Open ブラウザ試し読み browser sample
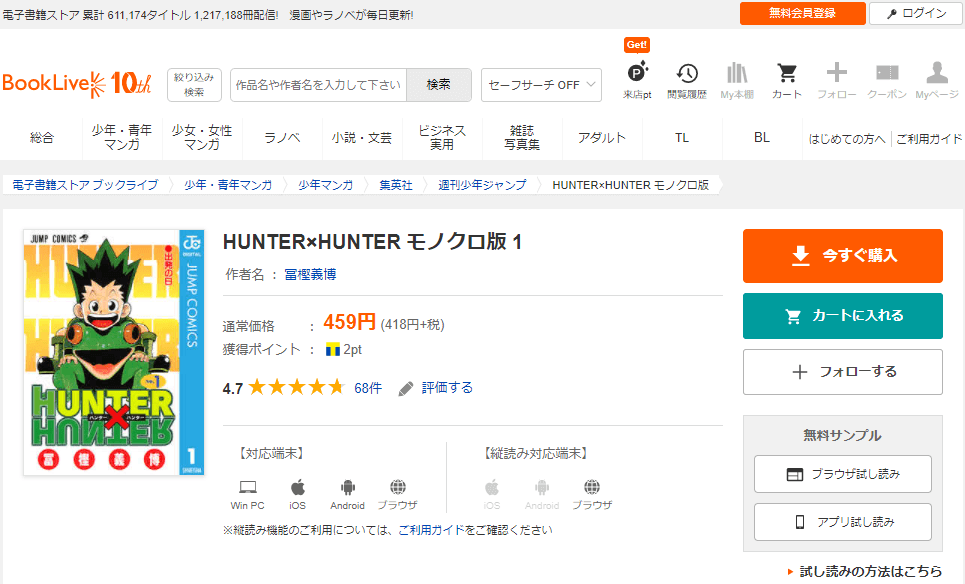The image size is (965, 584). (x=842, y=474)
